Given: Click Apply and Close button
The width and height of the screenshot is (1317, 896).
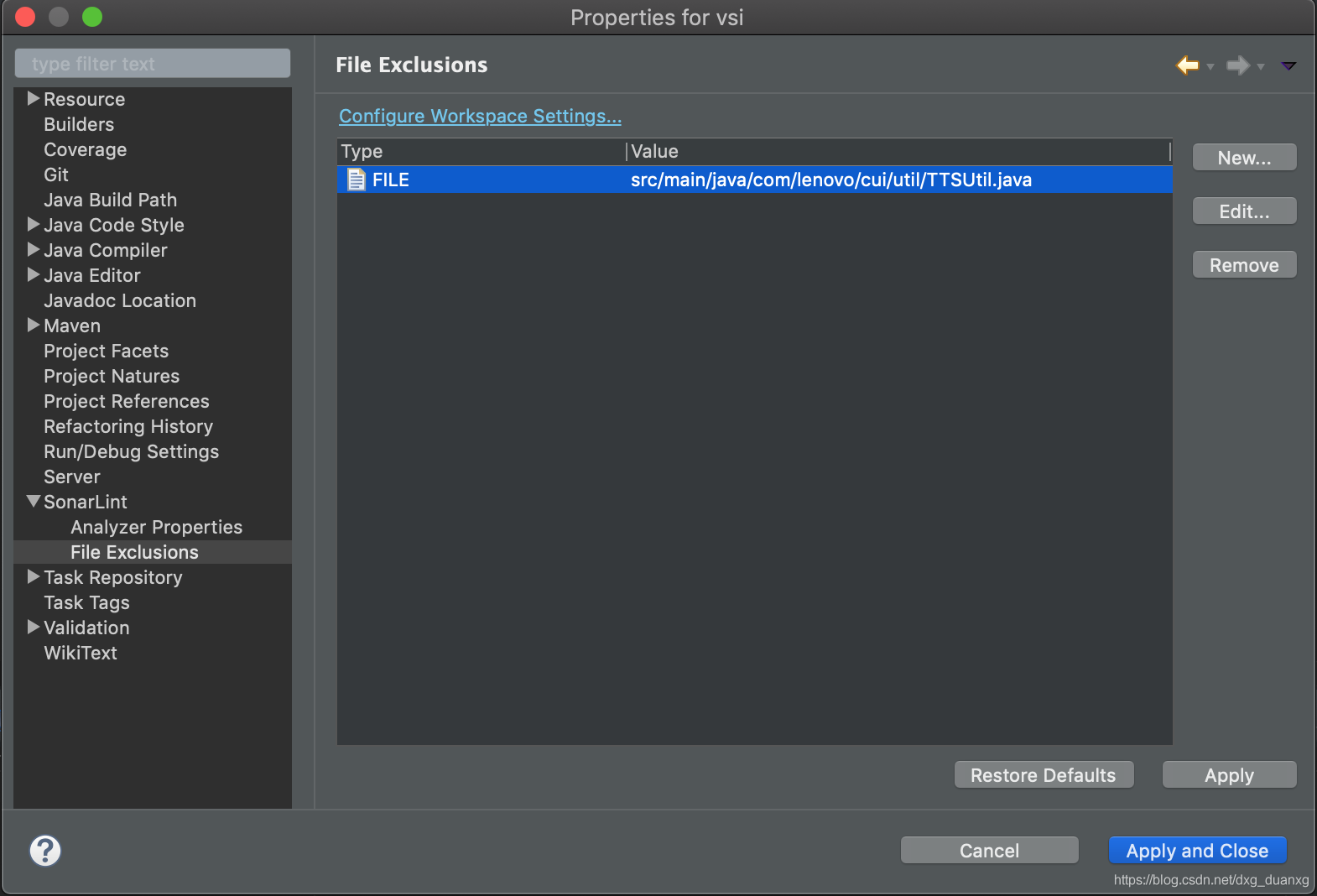Looking at the screenshot, I should coord(1198,851).
